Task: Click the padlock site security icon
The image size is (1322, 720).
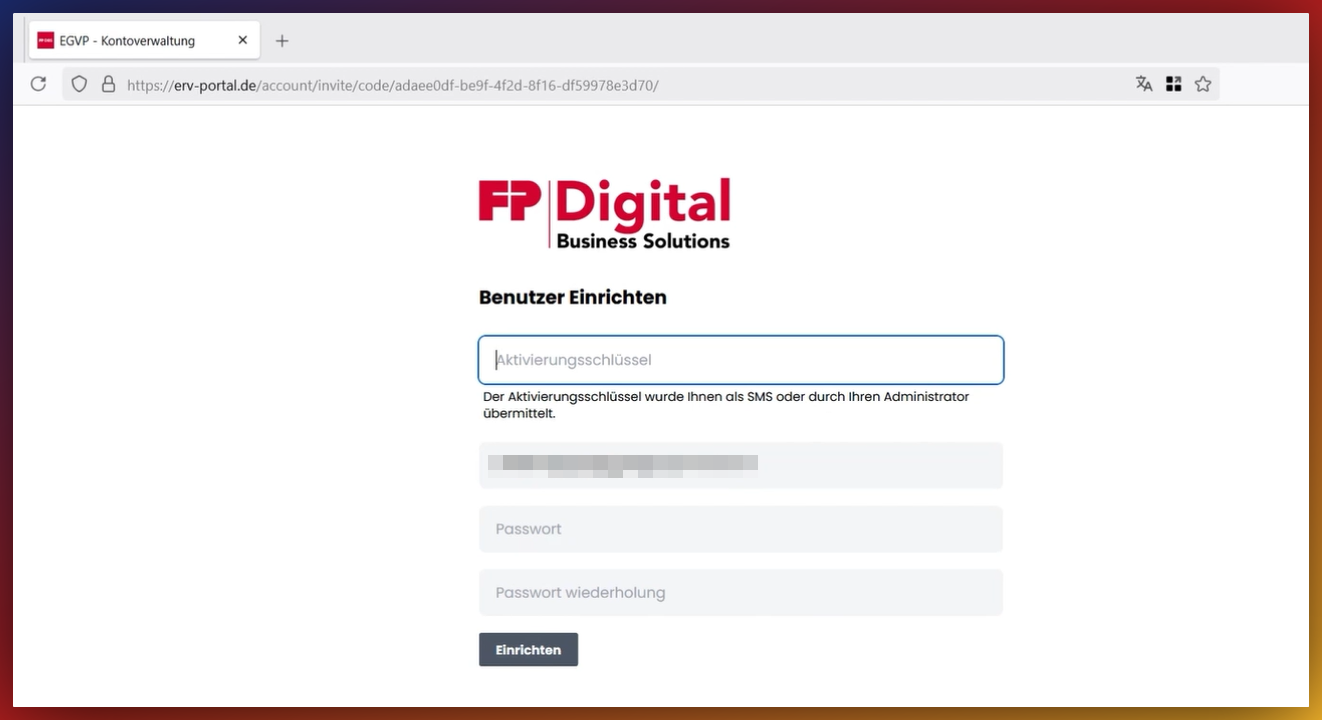Action: point(109,85)
